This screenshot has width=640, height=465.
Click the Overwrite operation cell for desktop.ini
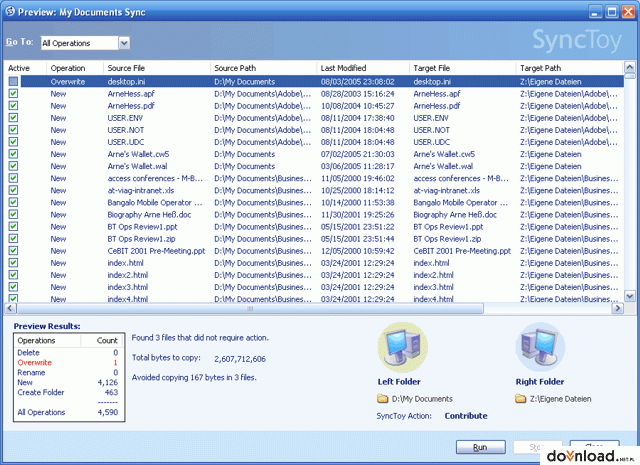[68, 81]
